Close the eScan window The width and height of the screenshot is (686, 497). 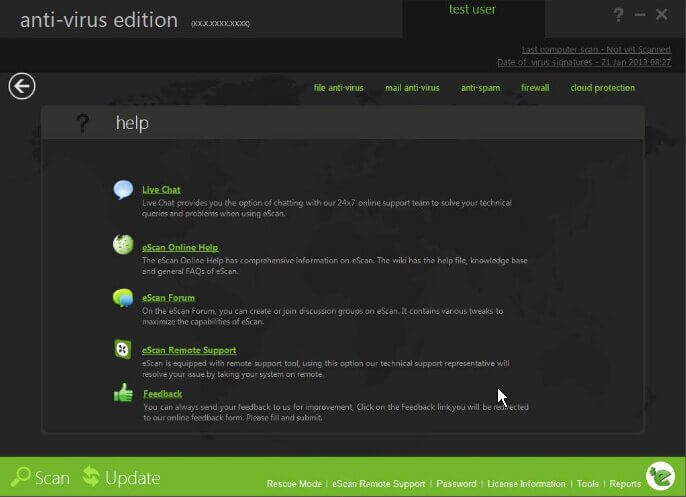[662, 14]
